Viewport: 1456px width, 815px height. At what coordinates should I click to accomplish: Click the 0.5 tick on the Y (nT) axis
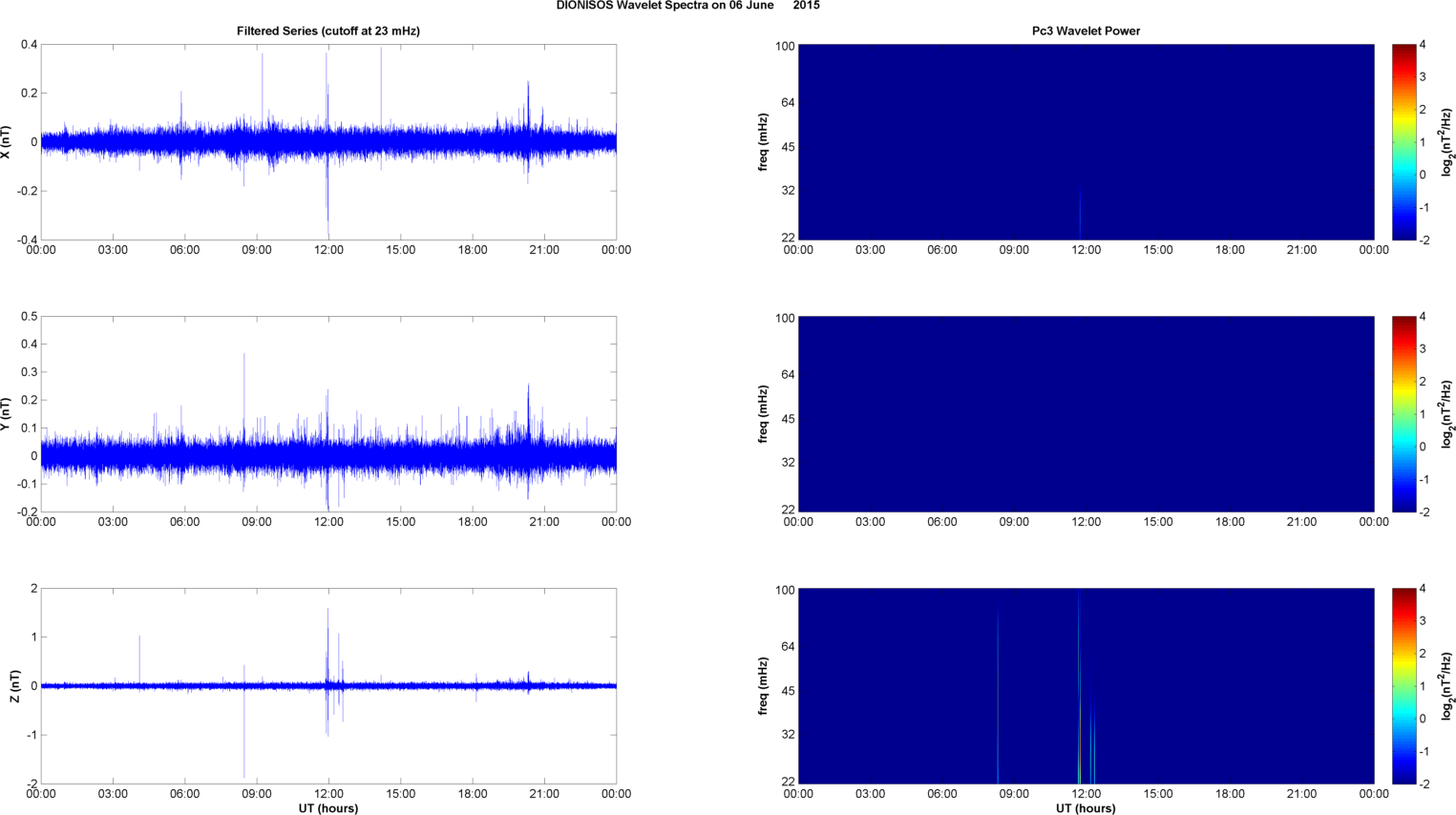pos(29,317)
